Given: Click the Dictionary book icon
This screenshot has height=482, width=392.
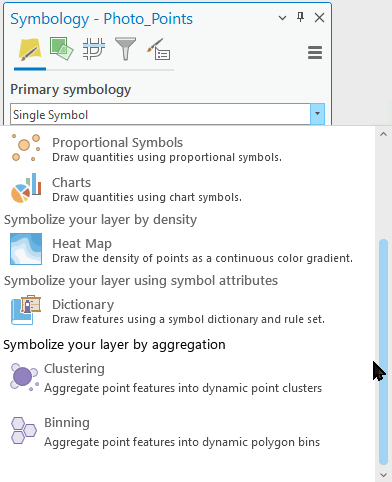Looking at the screenshot, I should pyautogui.click(x=26, y=310).
